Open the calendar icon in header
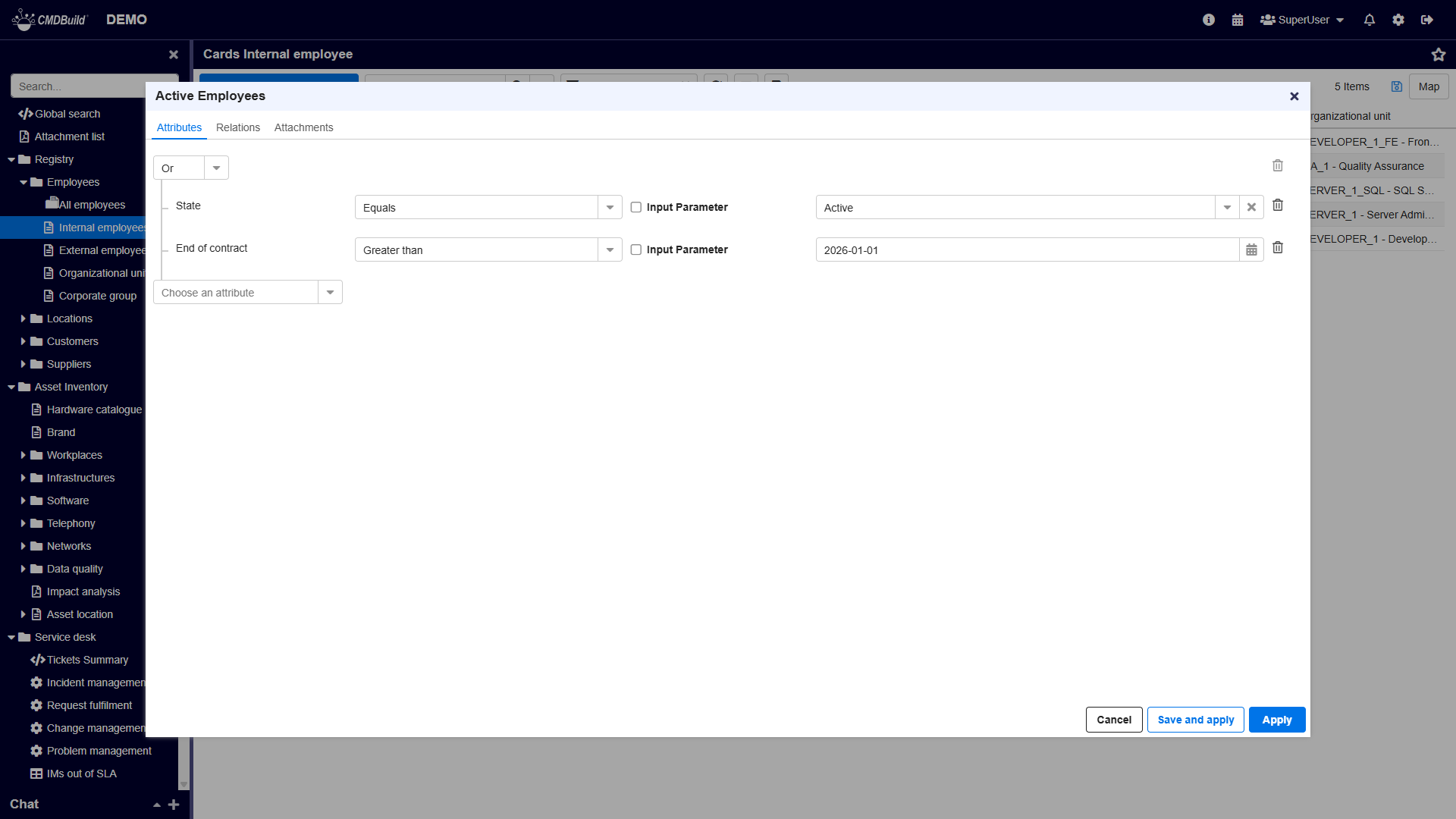This screenshot has width=1456, height=819. point(1238,20)
